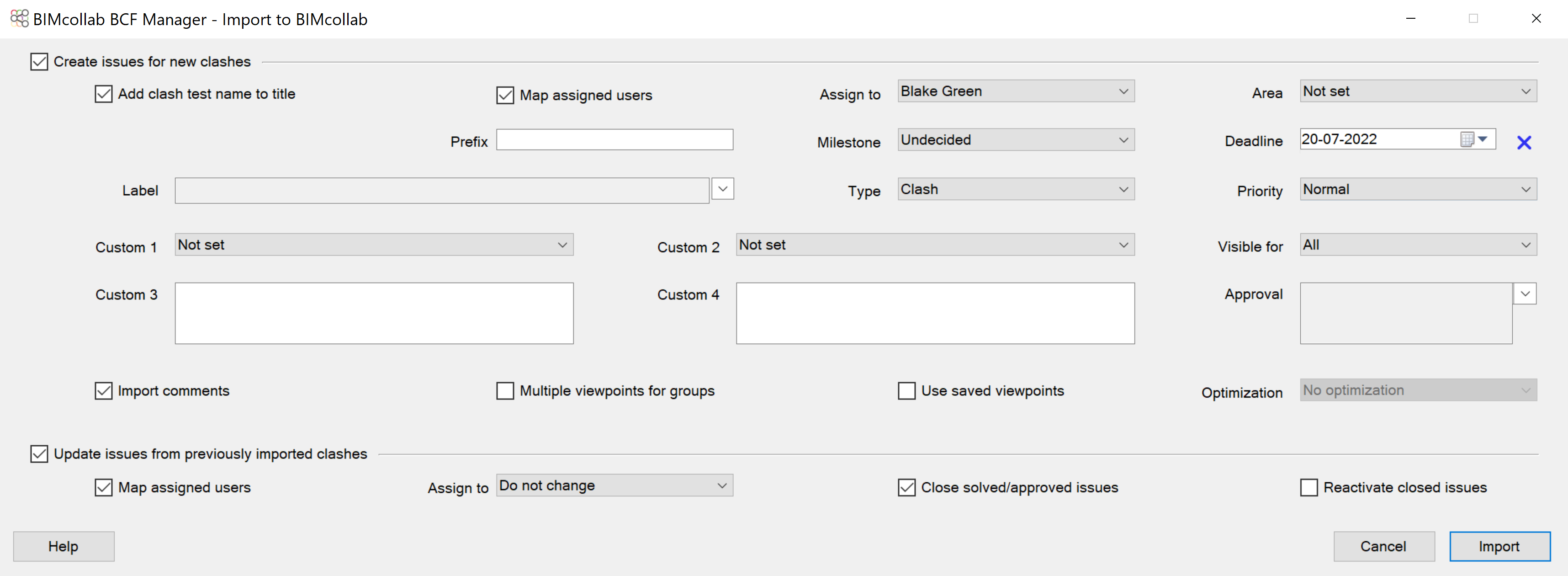Click the Label input field
The image size is (1568, 576).
[x=442, y=191]
